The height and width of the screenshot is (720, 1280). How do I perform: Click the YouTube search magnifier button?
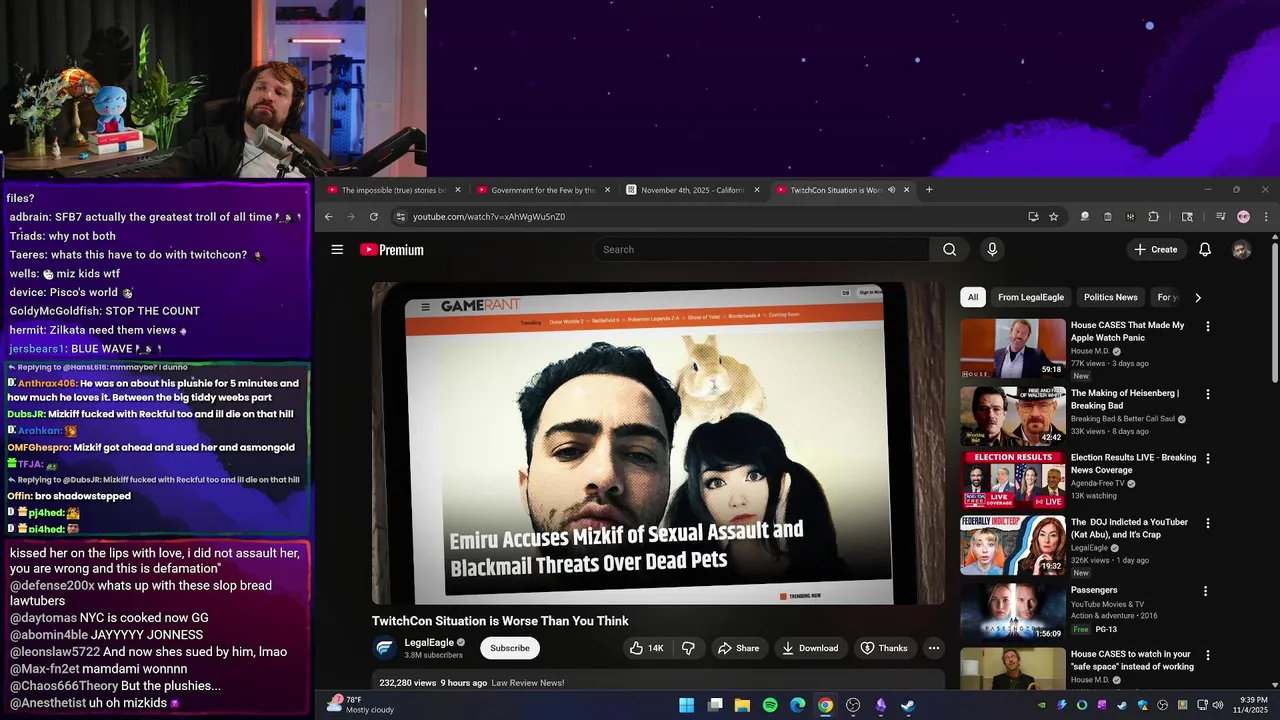coord(949,250)
